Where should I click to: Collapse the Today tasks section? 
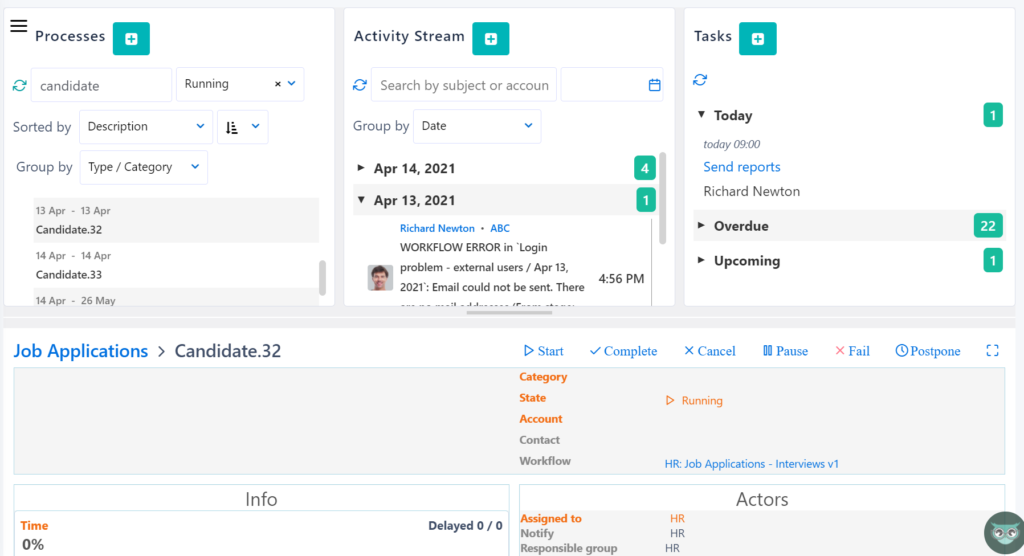tap(701, 115)
